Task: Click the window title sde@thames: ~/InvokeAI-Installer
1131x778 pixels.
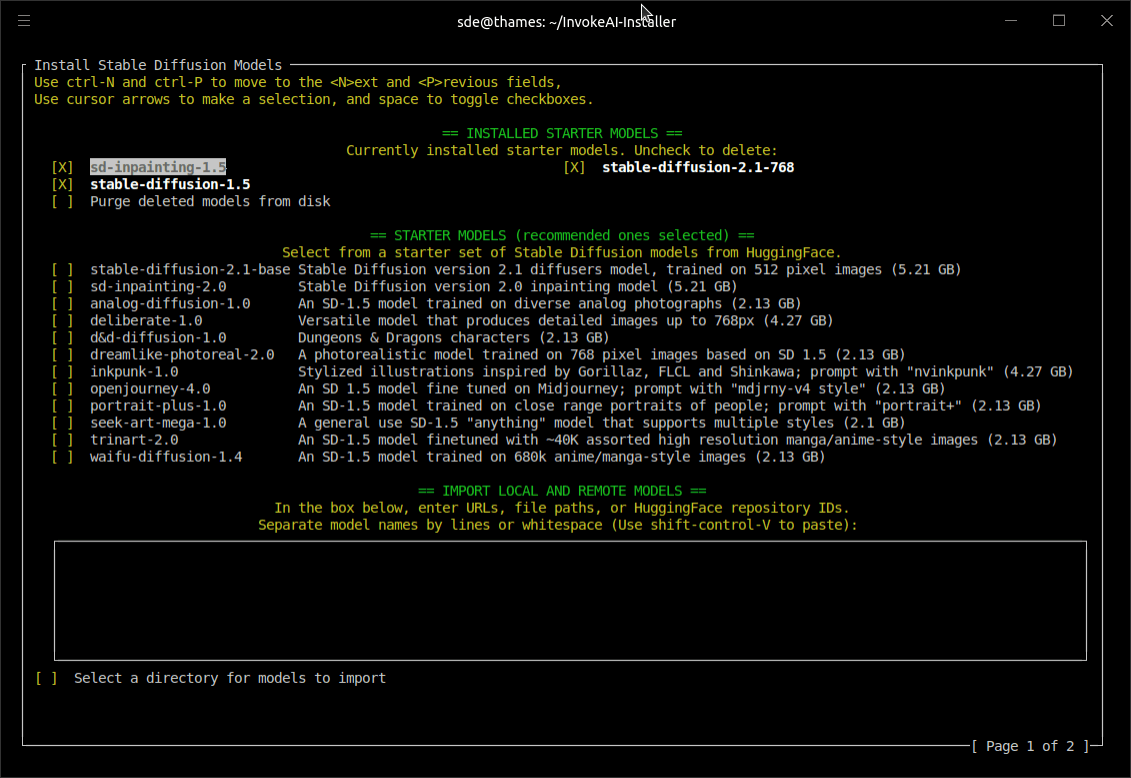Action: 566,22
